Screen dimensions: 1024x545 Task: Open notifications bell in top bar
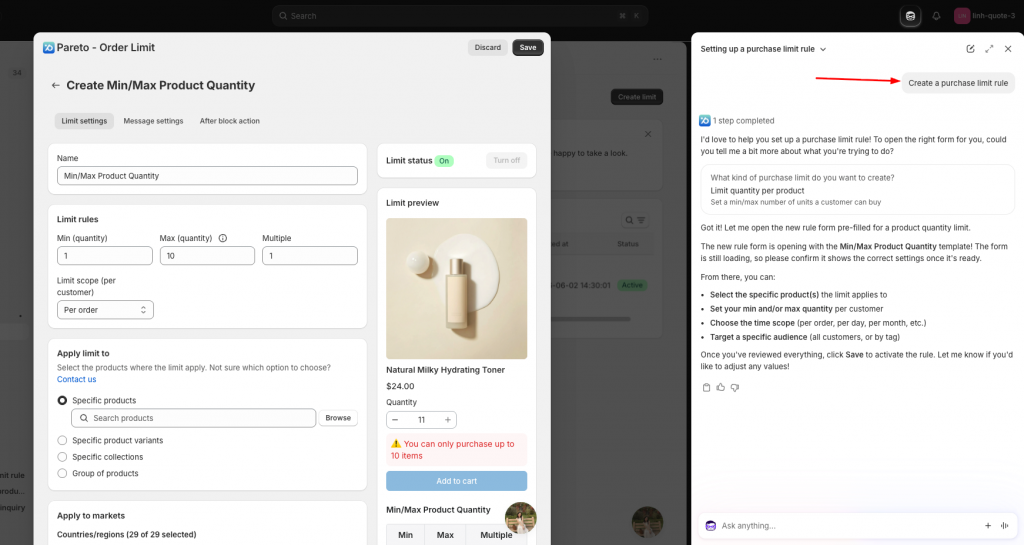pos(936,16)
